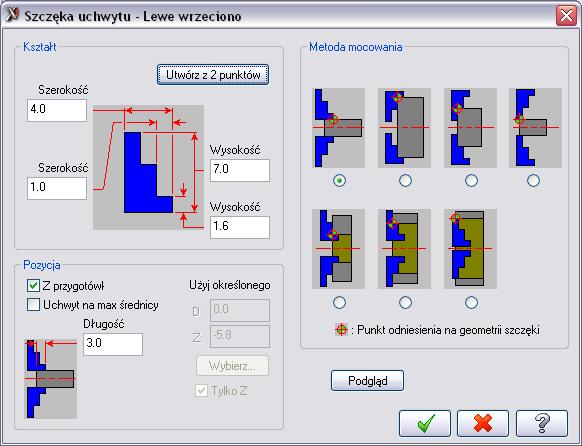This screenshot has width=582, height=446.
Task: Select the third radio button in the bottom row
Action: [x=471, y=302]
